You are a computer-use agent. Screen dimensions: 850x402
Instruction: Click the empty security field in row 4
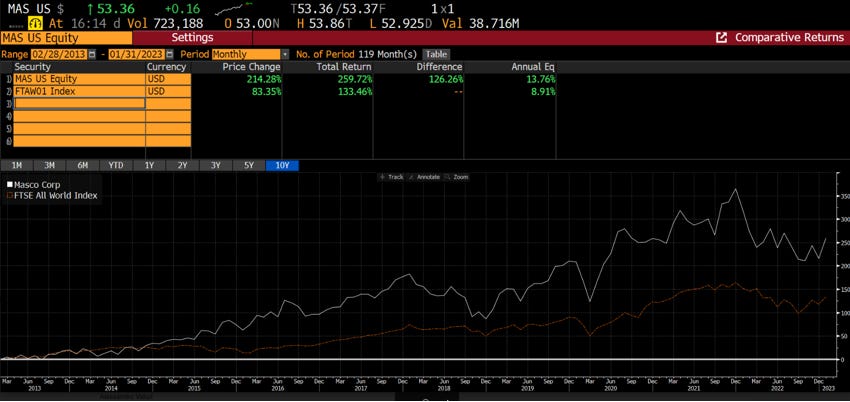click(79, 116)
